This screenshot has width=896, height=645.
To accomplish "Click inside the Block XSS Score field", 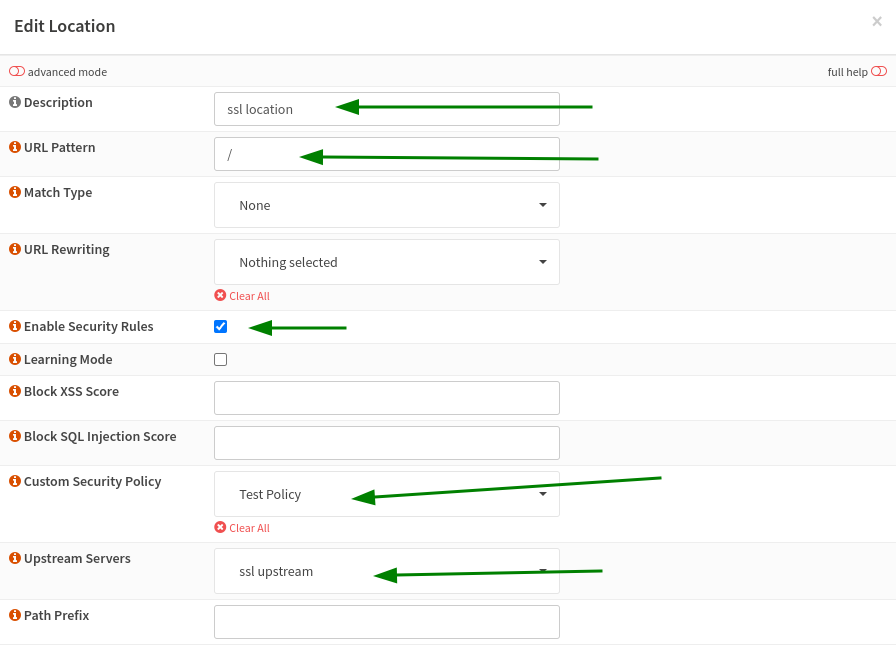I will tap(386, 397).
